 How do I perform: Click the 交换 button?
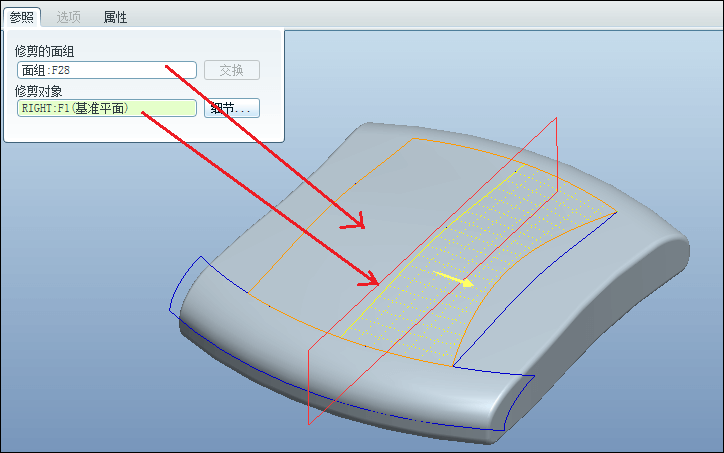[x=232, y=70]
